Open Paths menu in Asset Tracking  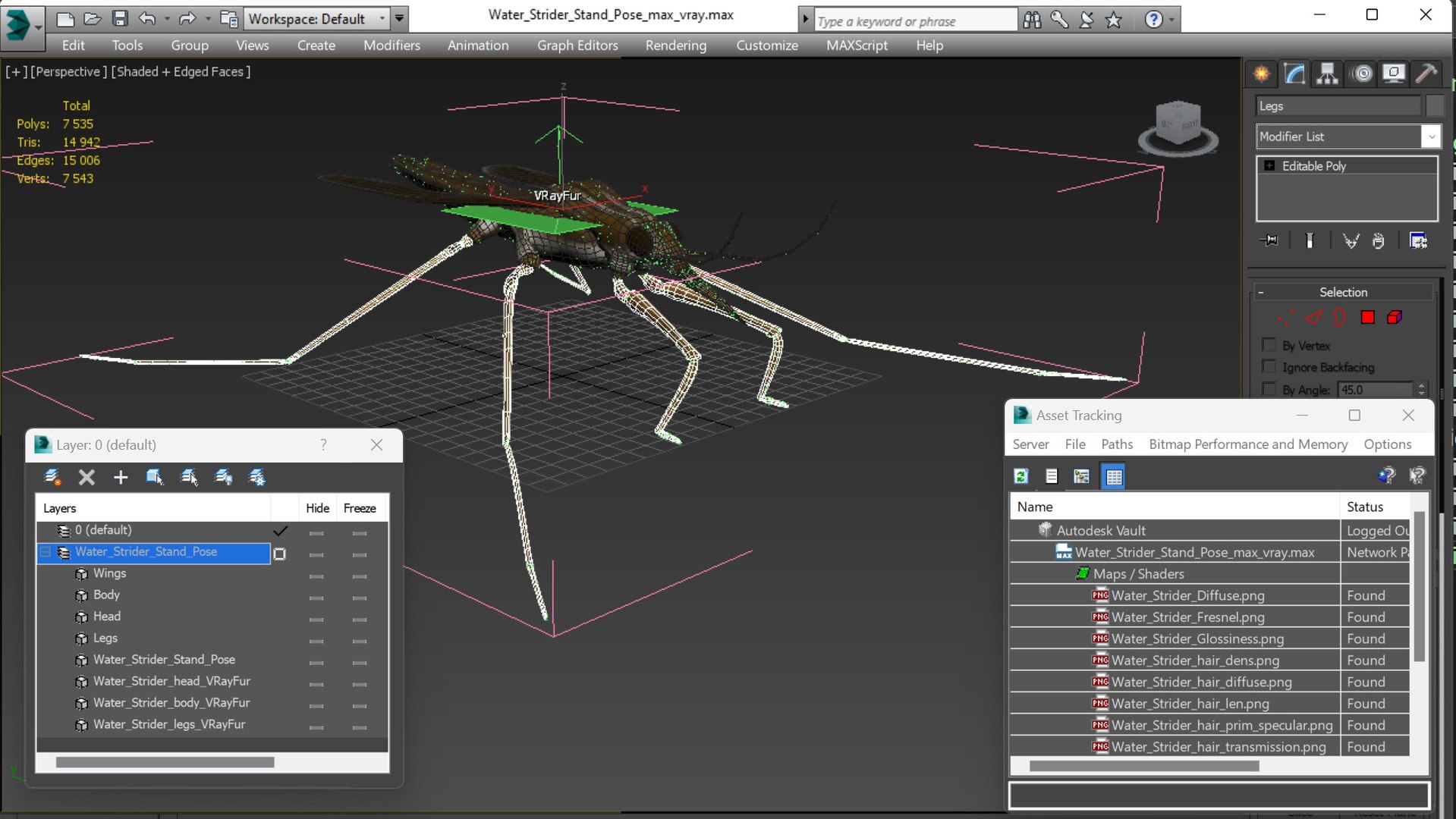coord(1116,444)
